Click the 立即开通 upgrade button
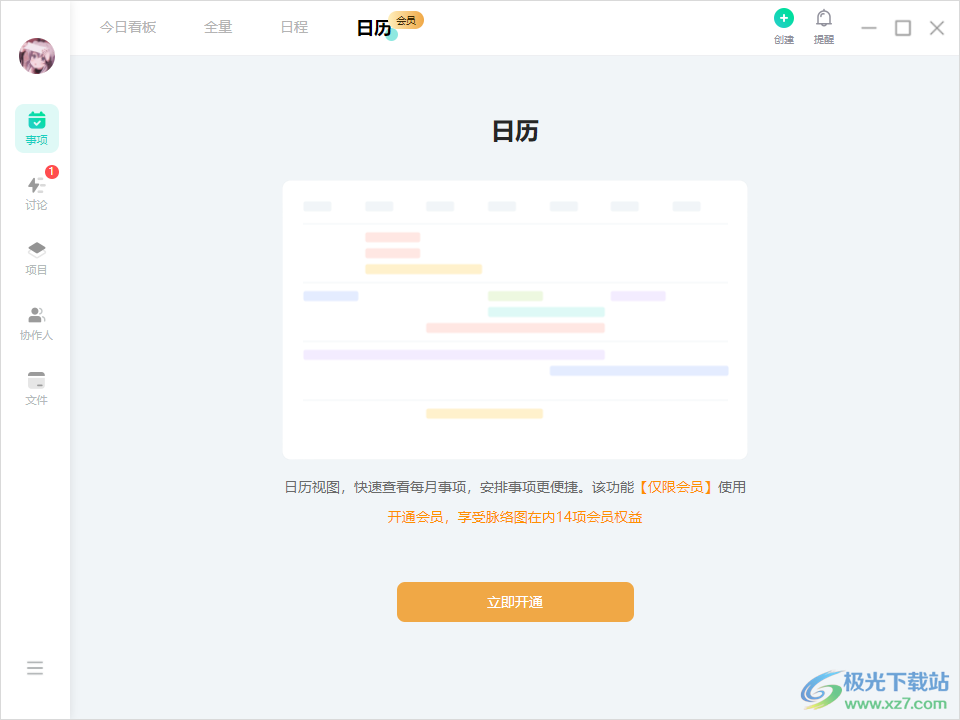The image size is (960, 720). coord(515,602)
